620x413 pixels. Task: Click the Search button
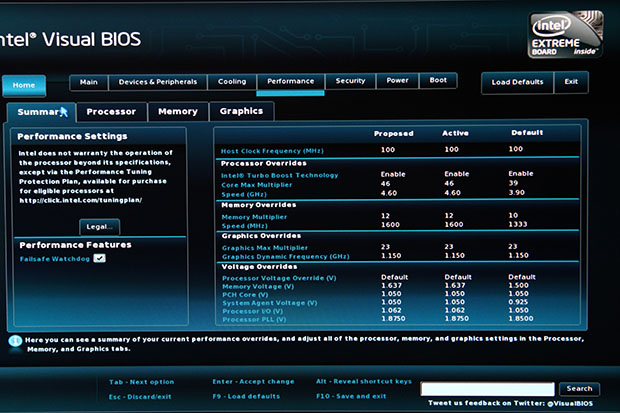click(579, 388)
